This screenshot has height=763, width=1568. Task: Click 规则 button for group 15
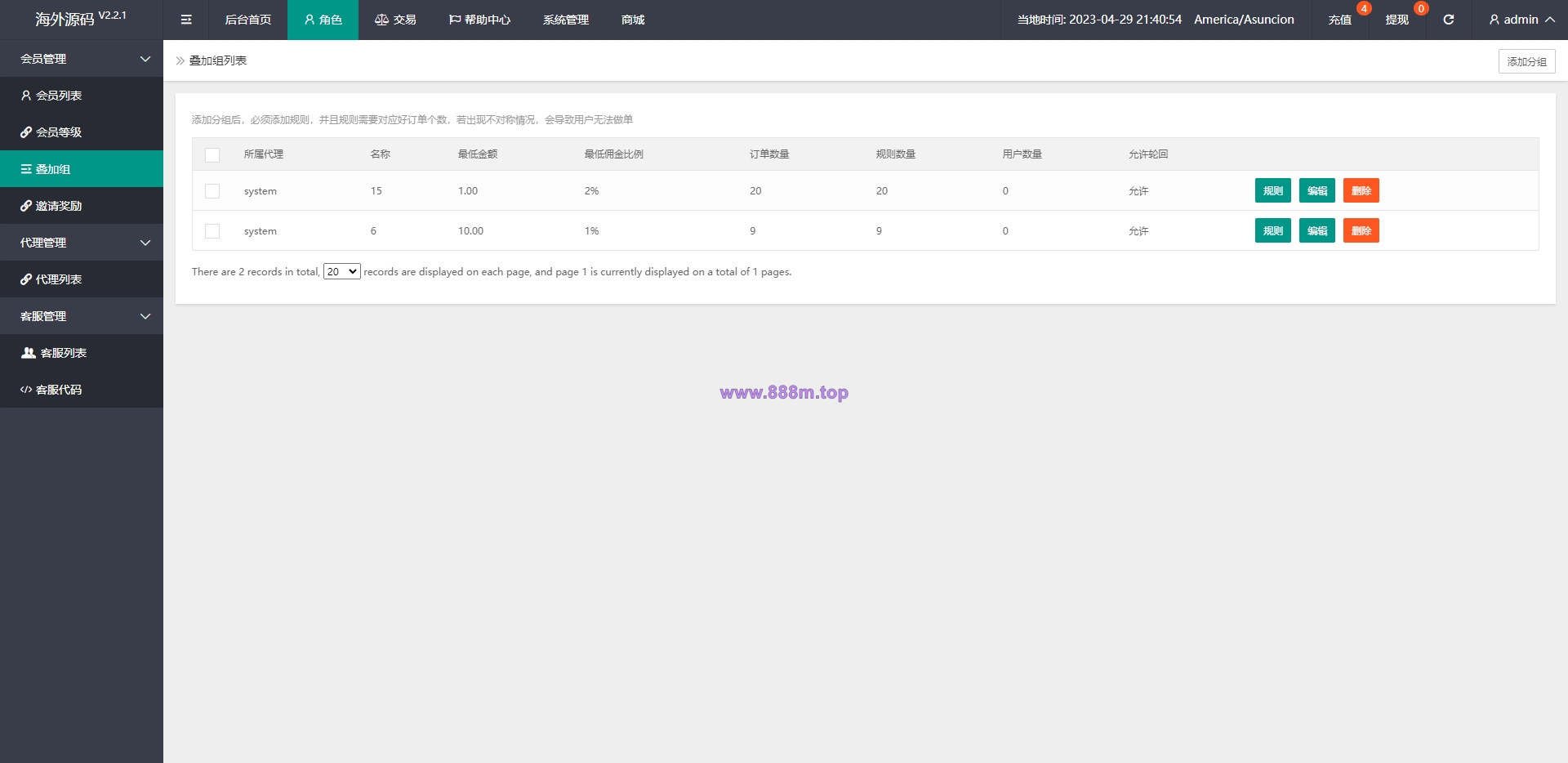pyautogui.click(x=1272, y=191)
